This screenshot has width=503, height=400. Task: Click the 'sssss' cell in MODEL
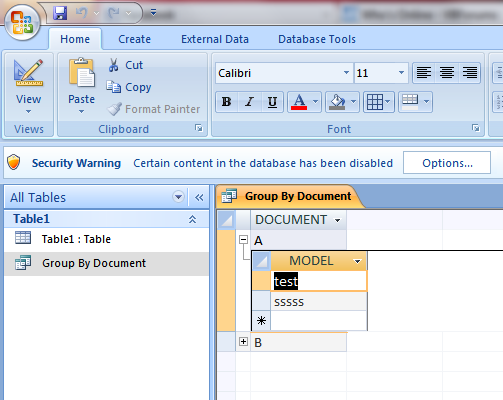click(319, 302)
